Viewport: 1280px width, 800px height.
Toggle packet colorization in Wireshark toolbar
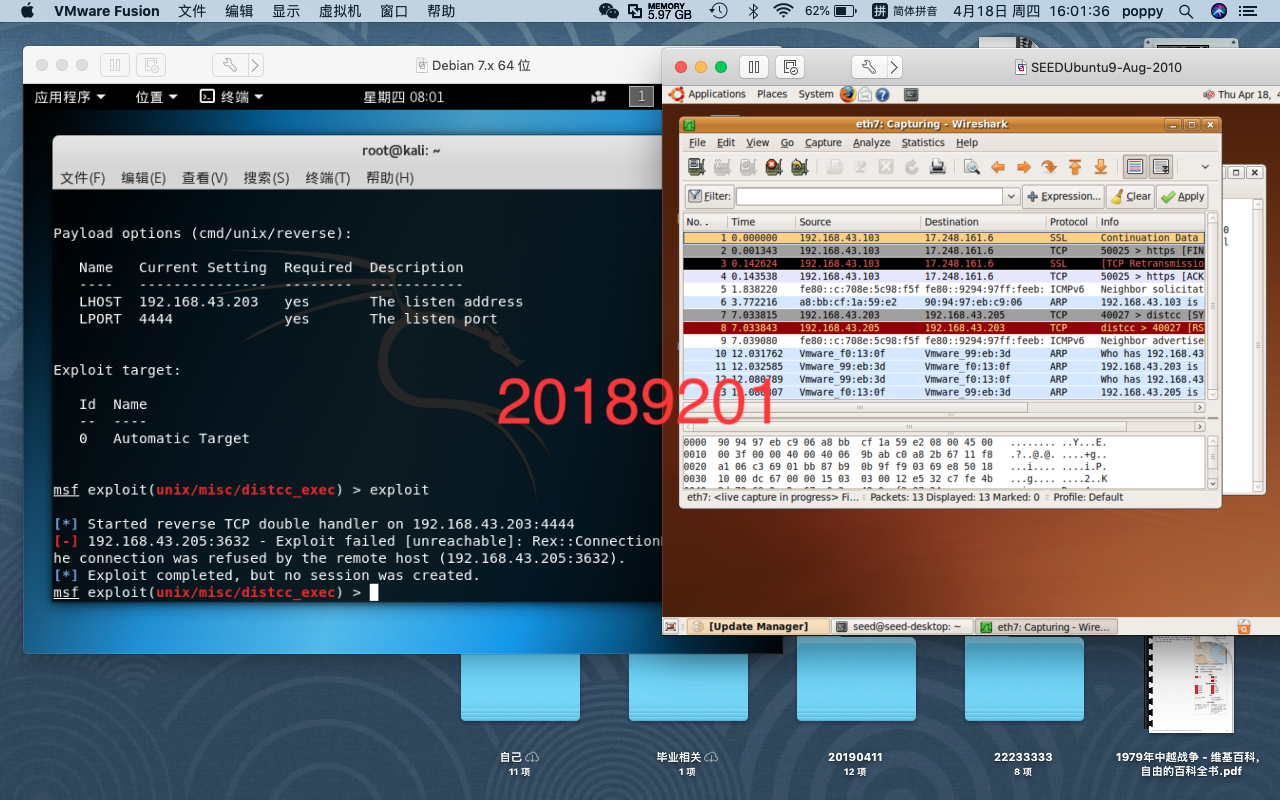(1134, 167)
